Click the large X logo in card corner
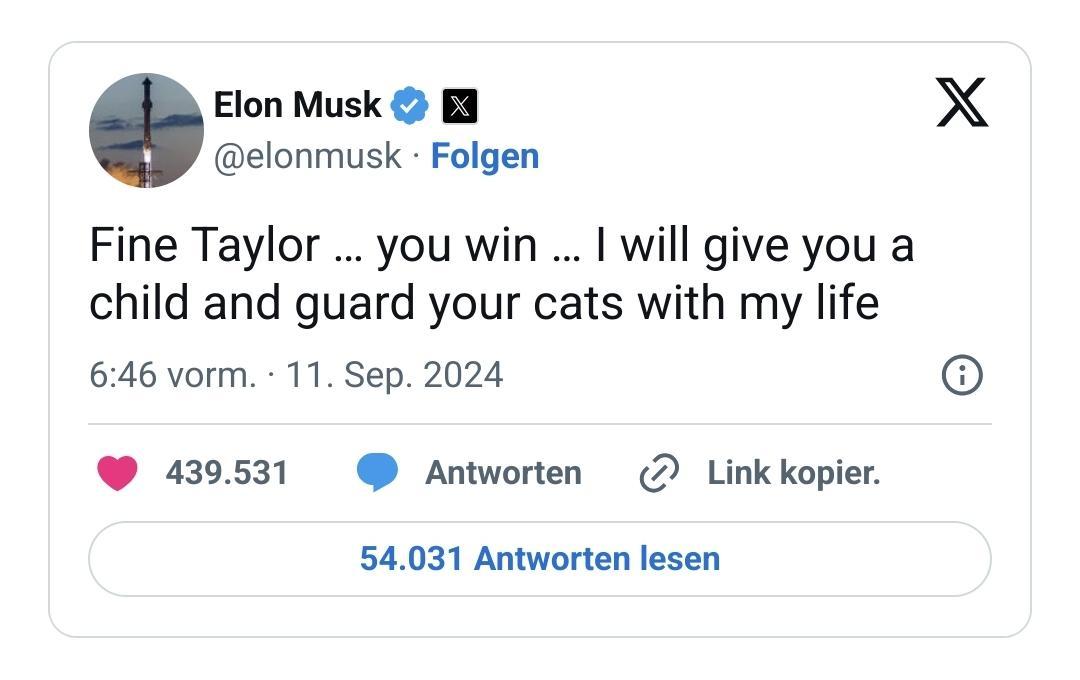Screen dimensions: 1080x680 962,102
